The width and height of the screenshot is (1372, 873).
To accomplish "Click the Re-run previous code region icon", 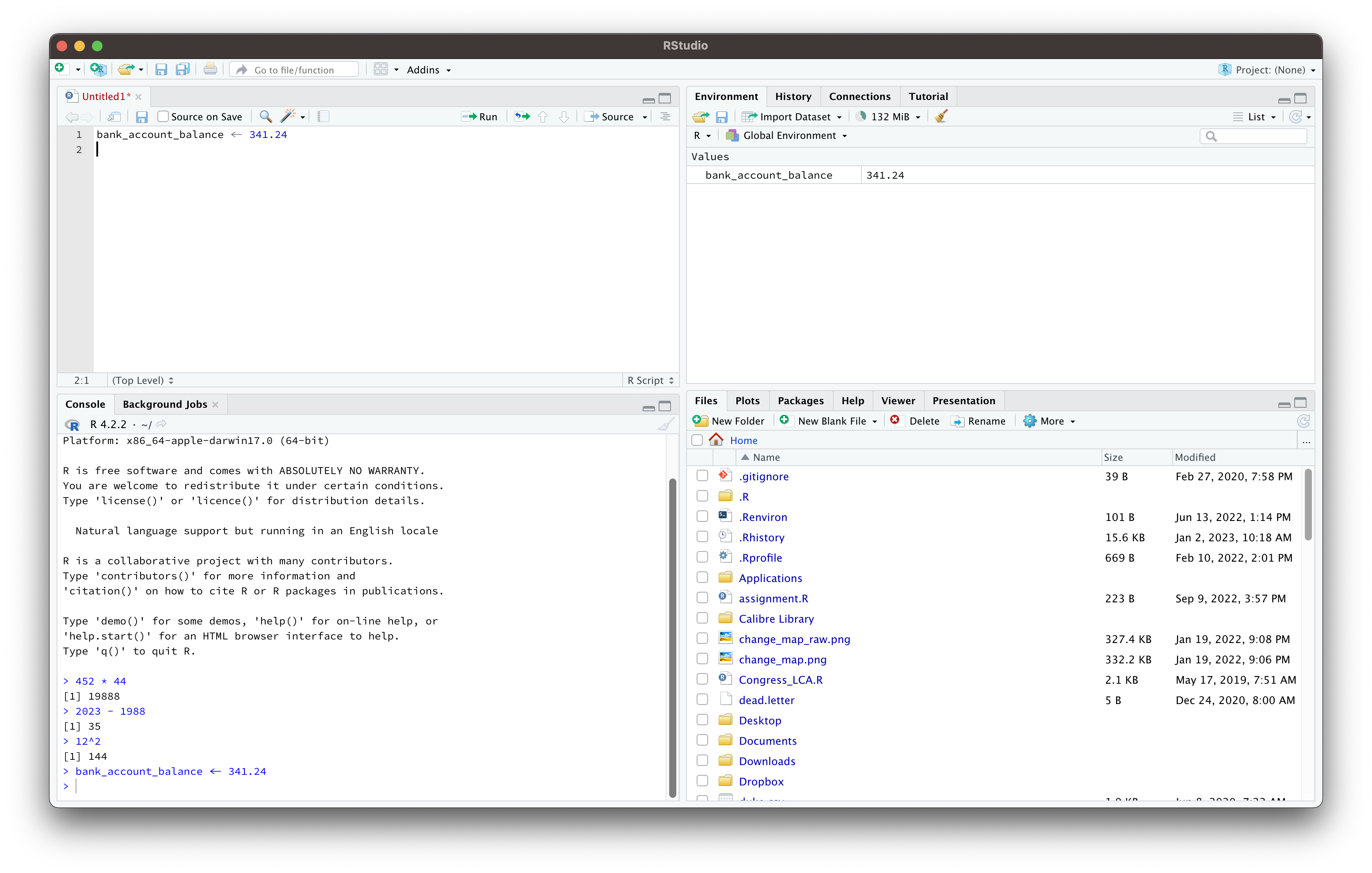I will (522, 117).
